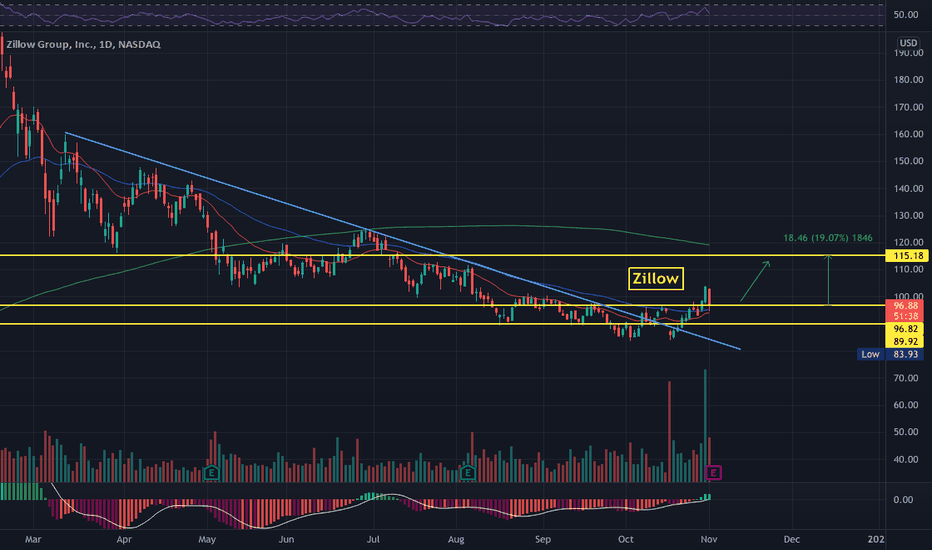Click the Apr label on the time axis

coord(124,539)
